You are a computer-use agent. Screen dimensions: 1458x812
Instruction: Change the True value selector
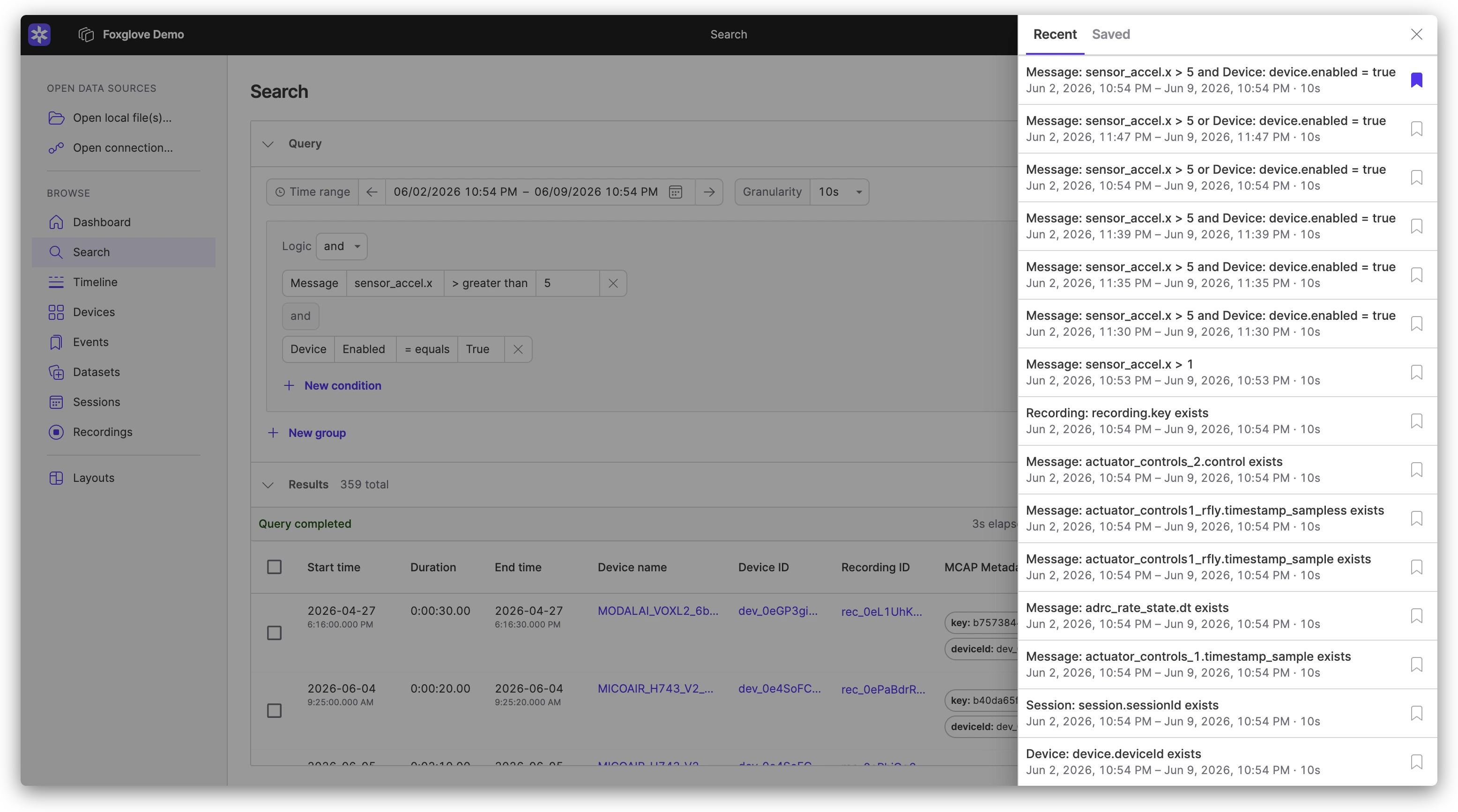tap(481, 349)
